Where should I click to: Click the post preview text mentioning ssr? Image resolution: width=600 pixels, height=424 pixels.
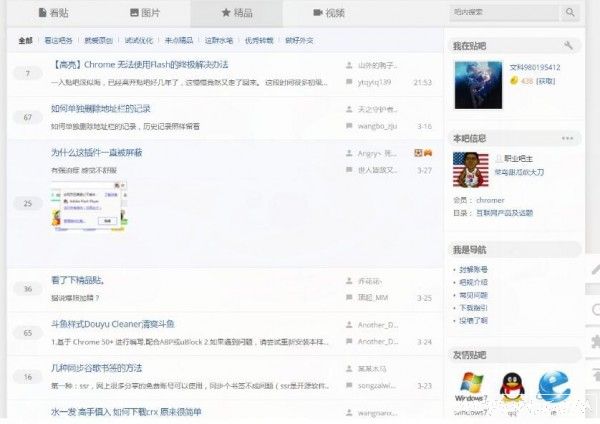pyautogui.click(x=190, y=386)
